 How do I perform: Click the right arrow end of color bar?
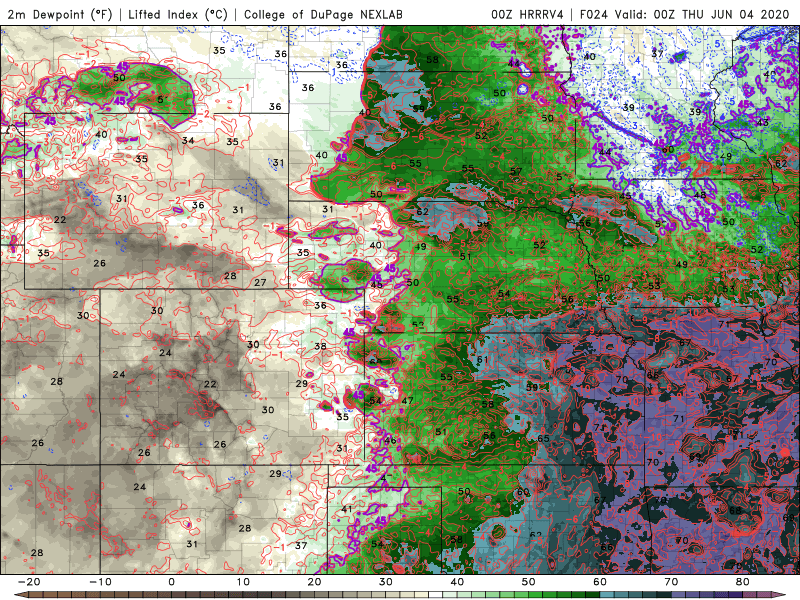click(x=779, y=594)
